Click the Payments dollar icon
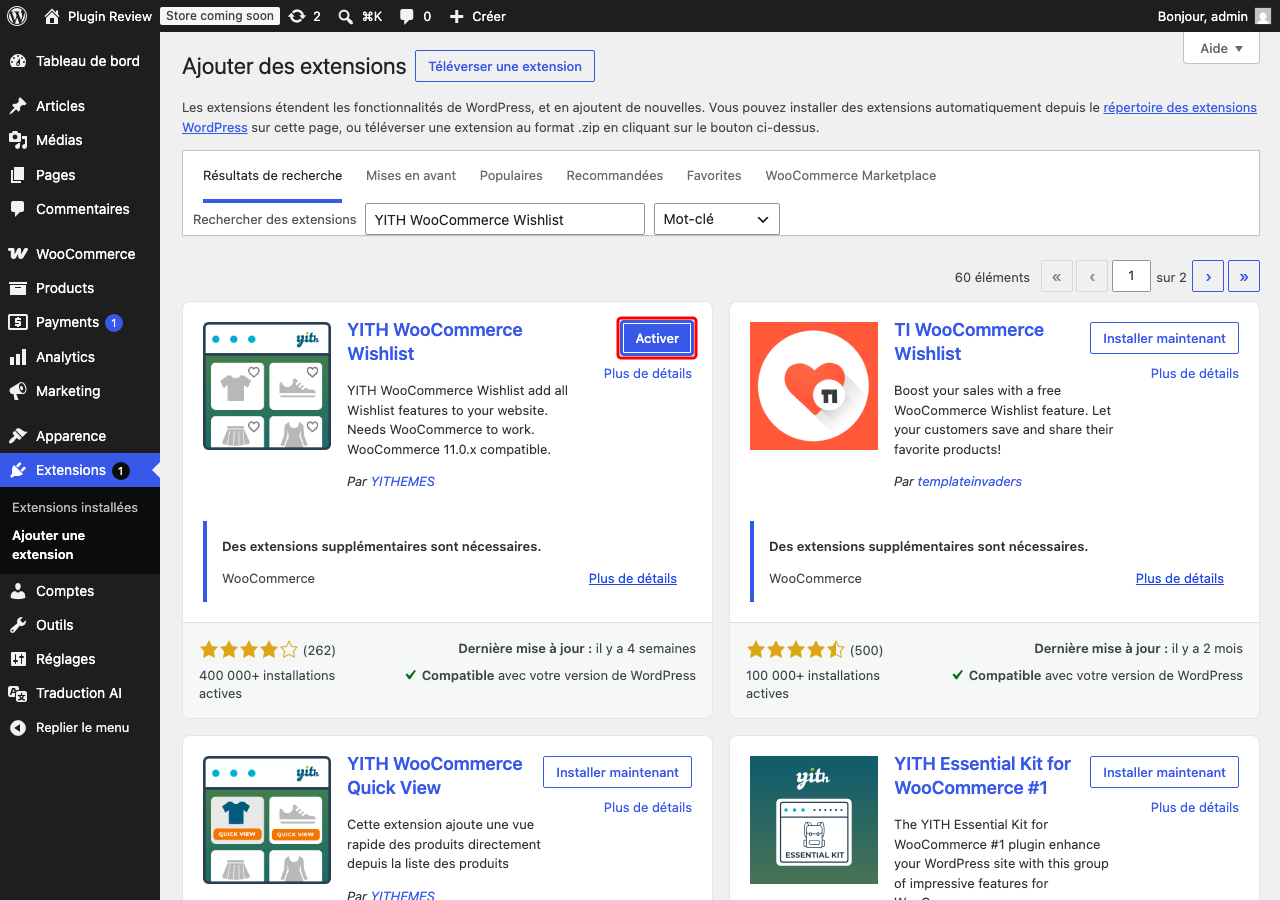The width and height of the screenshot is (1280, 900). point(18,322)
